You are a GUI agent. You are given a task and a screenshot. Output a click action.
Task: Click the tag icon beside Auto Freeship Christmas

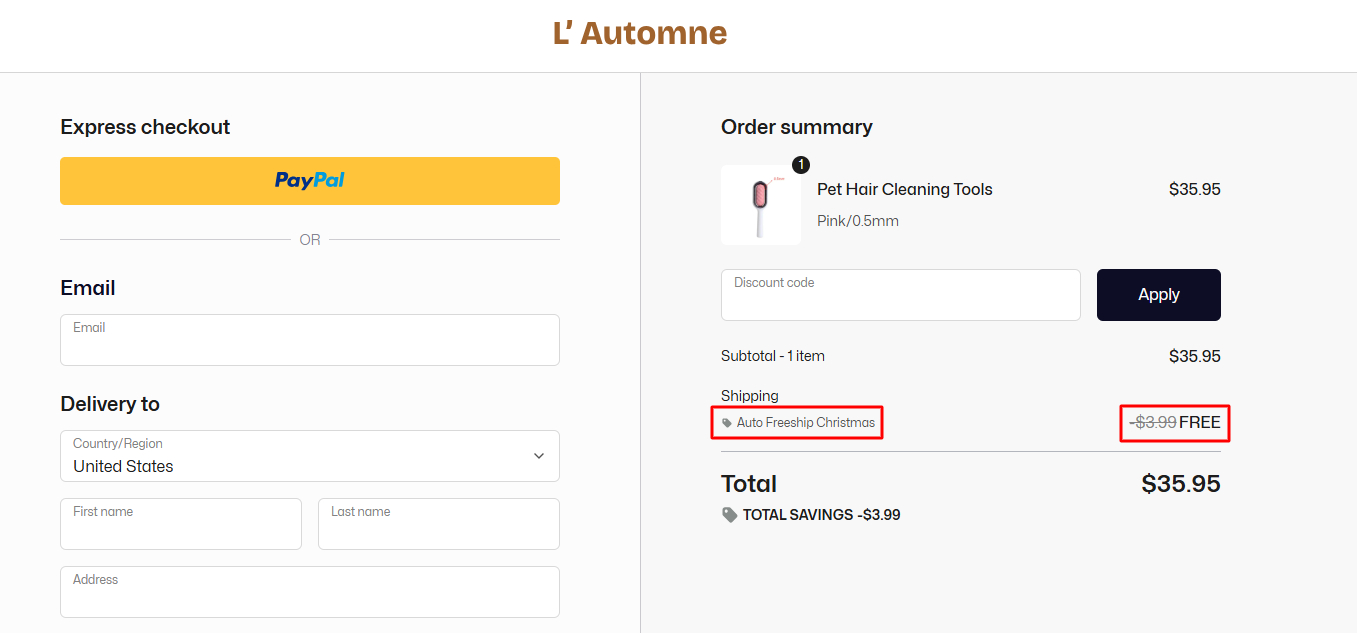pyautogui.click(x=727, y=423)
